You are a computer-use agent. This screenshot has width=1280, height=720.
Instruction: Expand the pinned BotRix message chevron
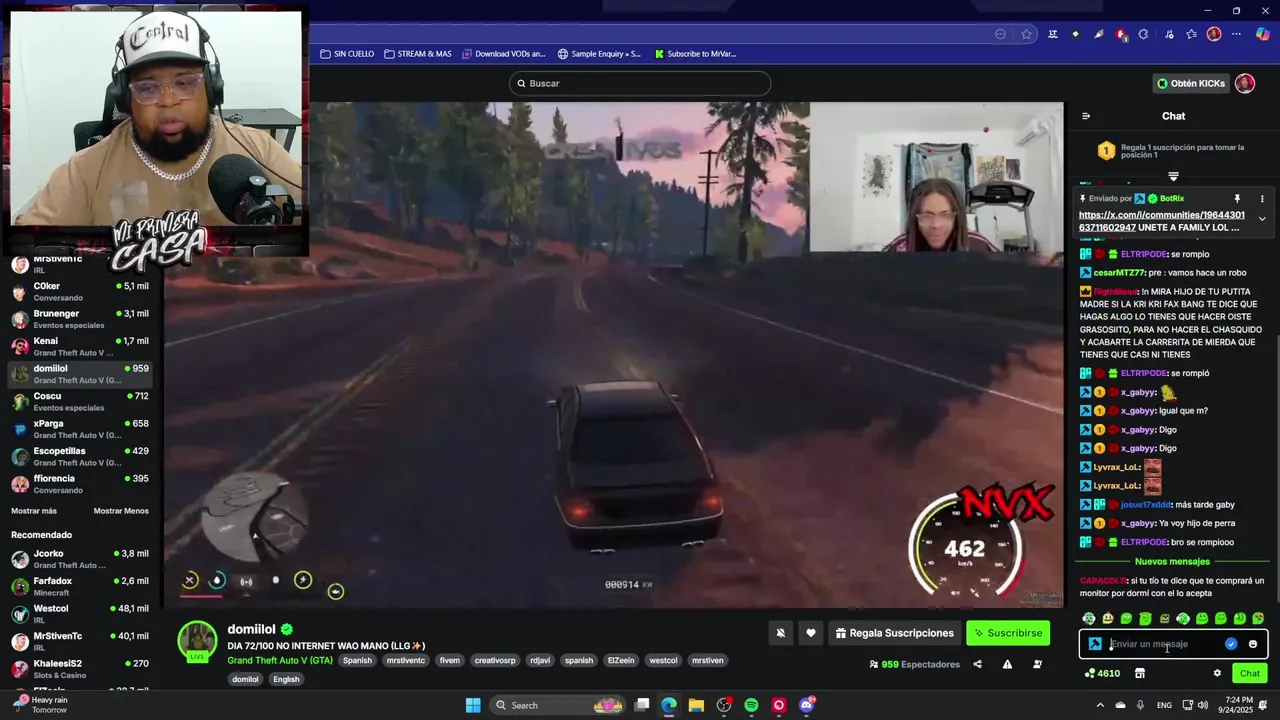point(1262,219)
